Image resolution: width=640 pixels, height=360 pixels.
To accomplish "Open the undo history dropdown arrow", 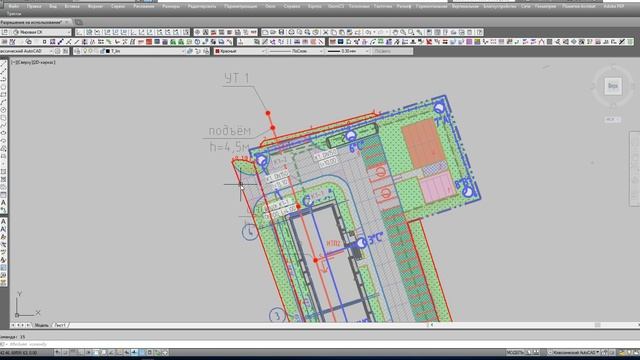I will tap(373, 32).
